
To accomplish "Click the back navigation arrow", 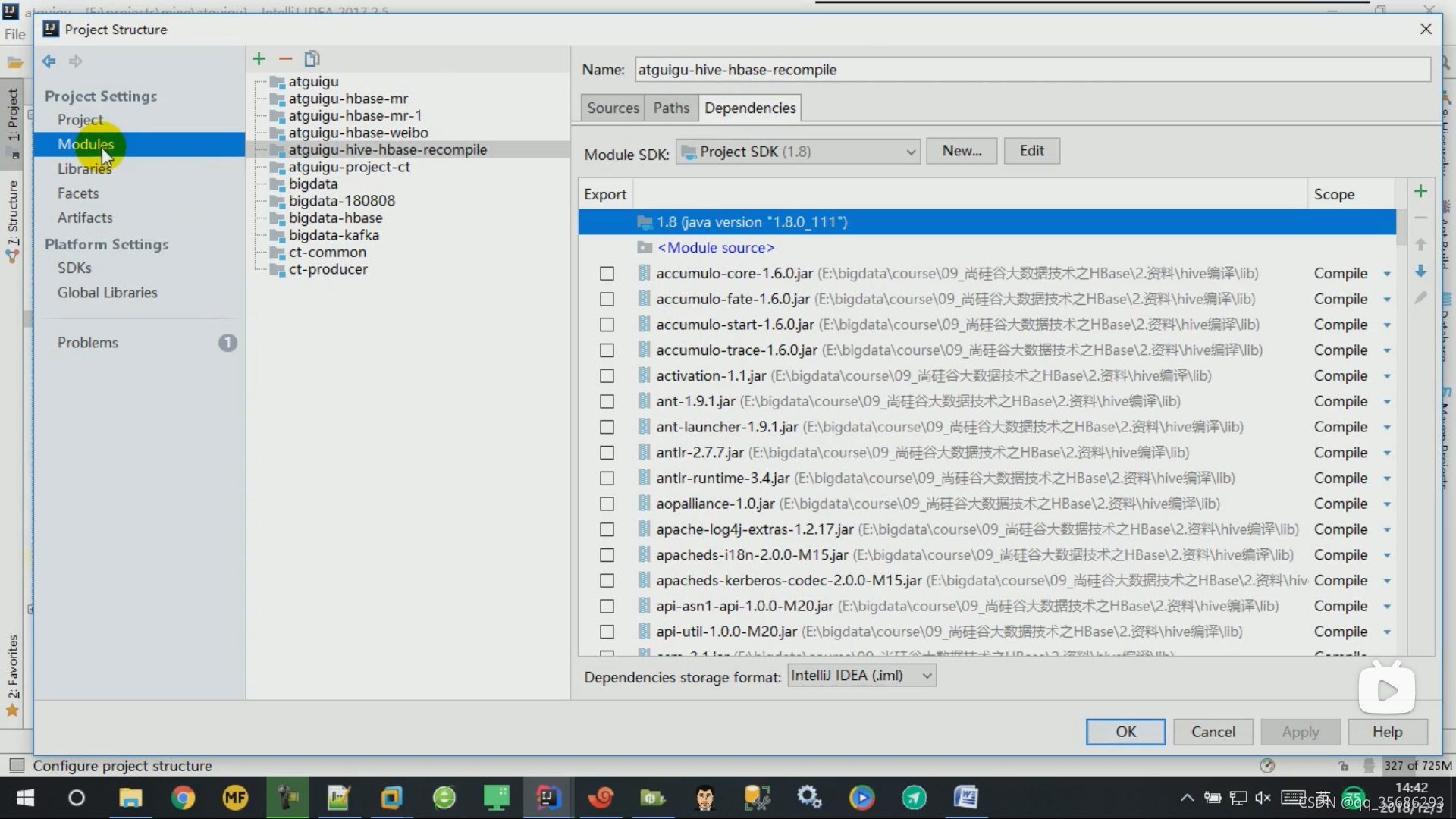I will pos(49,61).
